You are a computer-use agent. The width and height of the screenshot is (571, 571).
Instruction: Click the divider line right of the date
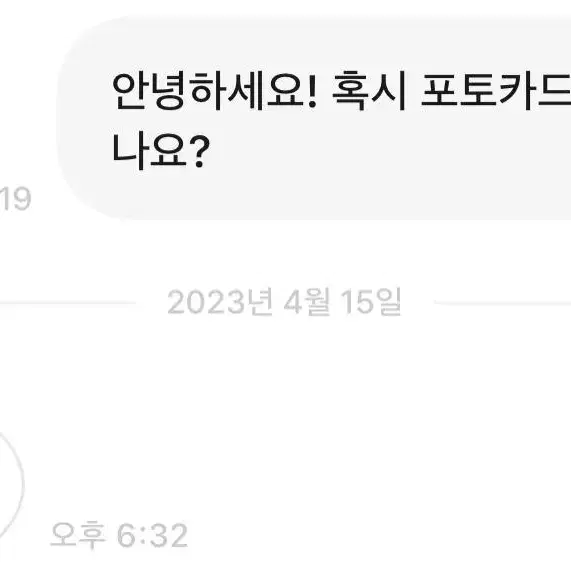503,303
